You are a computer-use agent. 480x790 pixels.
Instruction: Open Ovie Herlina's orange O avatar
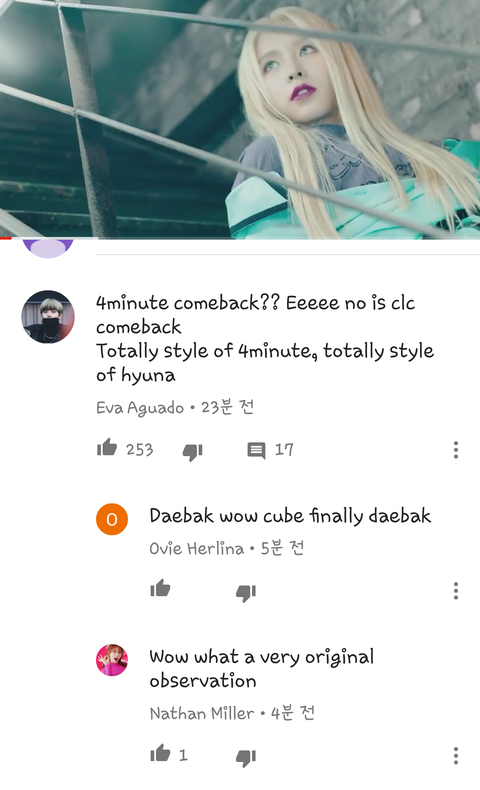(x=112, y=519)
